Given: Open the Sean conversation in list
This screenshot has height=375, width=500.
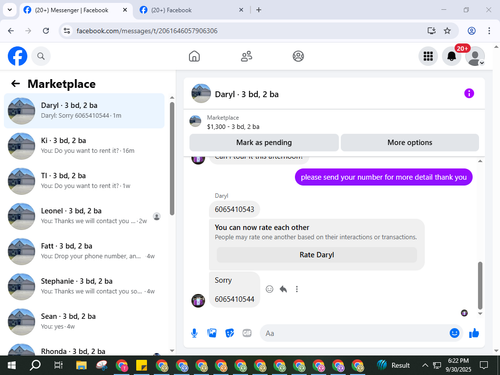Looking at the screenshot, I should (x=84, y=322).
